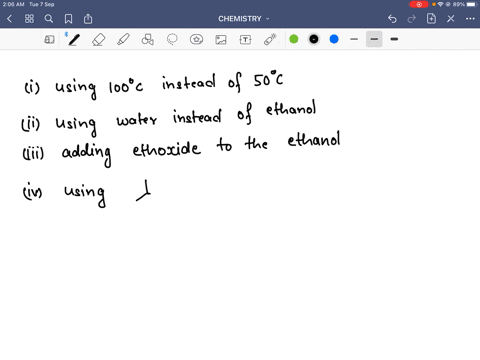Redo the undone stroke
480x360 pixels.
412,19
